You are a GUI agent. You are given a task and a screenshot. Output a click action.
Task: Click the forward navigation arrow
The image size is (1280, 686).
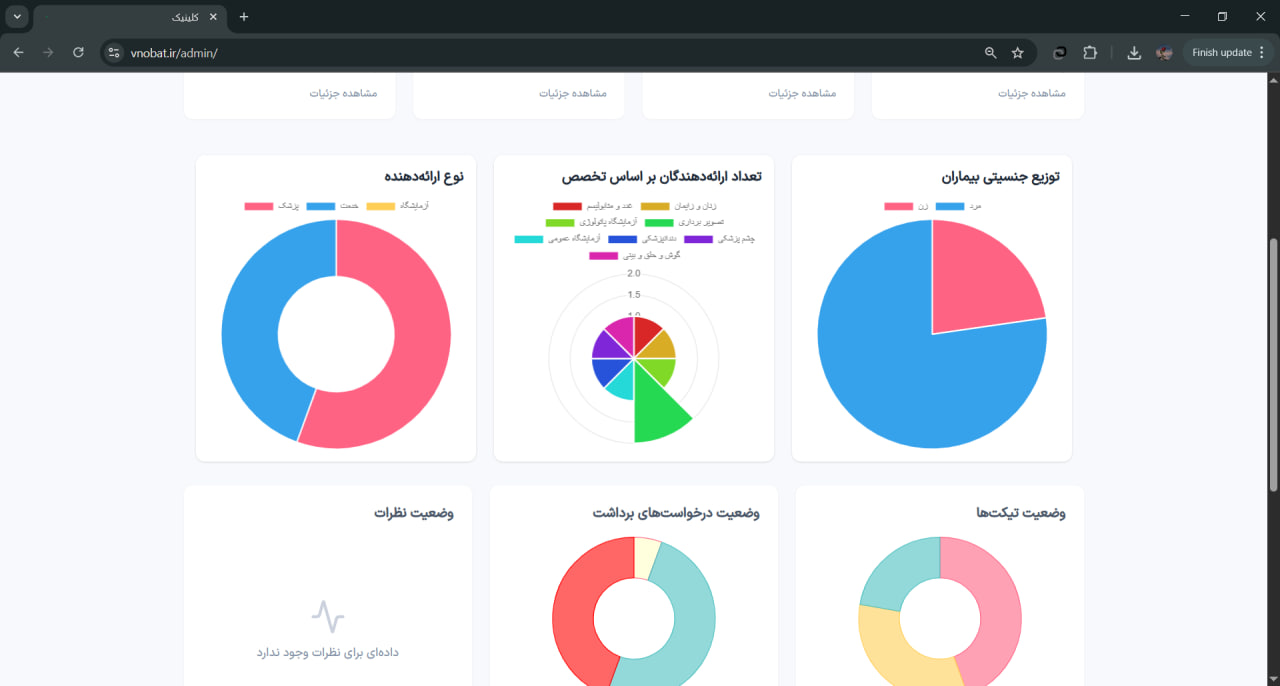(47, 52)
